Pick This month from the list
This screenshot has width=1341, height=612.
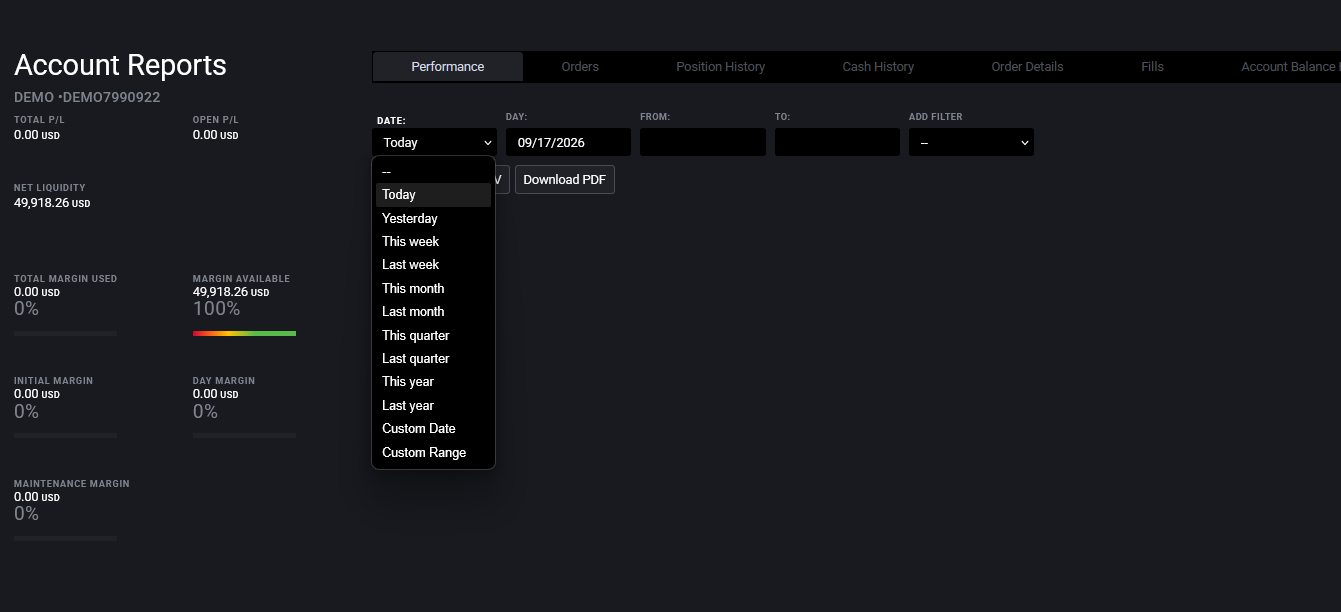[x=433, y=288]
